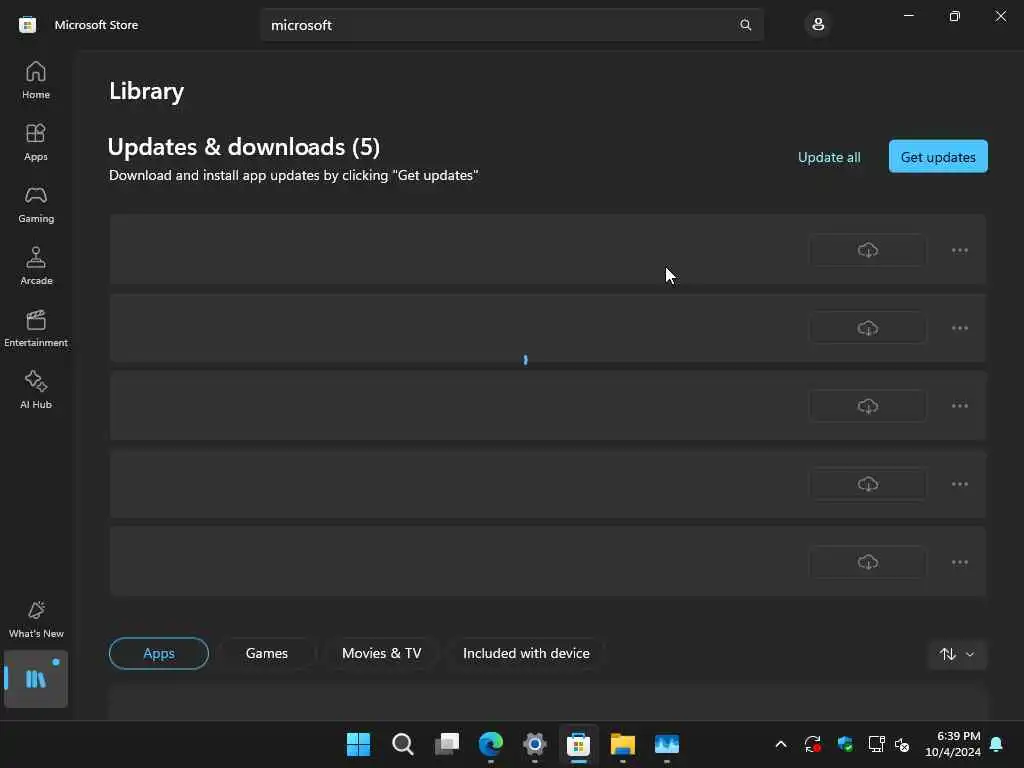Click the muted volume tray icon
The width and height of the screenshot is (1024, 768).
click(x=902, y=744)
